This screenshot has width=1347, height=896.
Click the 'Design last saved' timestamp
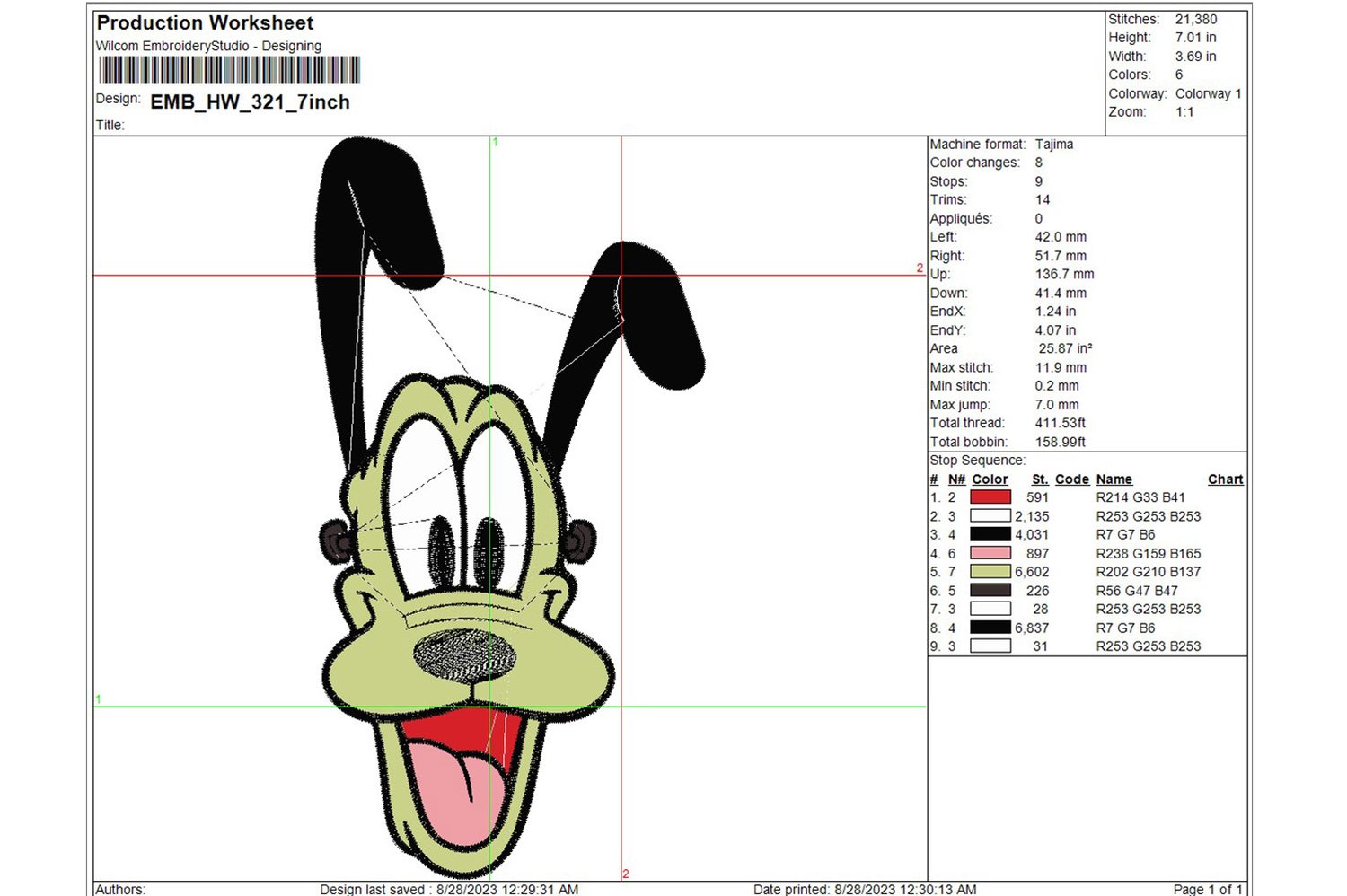[x=449, y=889]
